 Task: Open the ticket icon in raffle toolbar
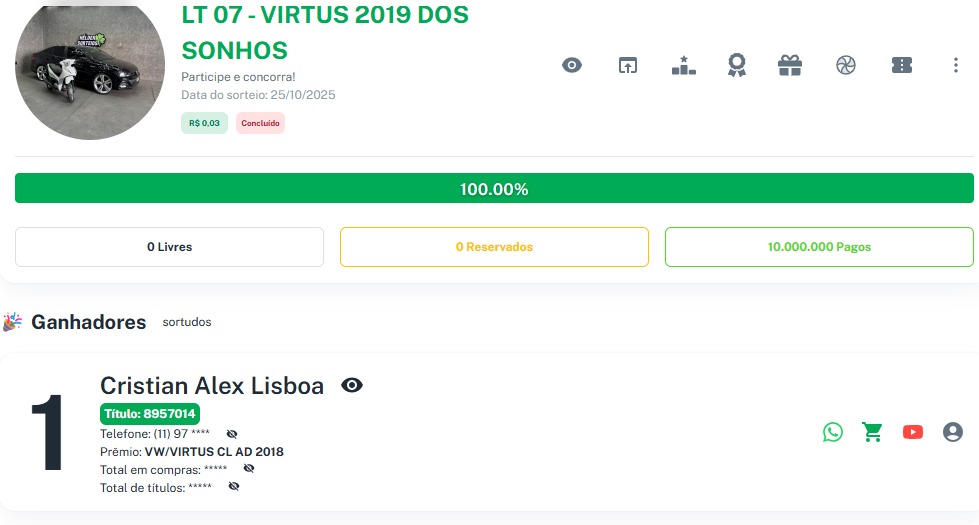click(902, 66)
